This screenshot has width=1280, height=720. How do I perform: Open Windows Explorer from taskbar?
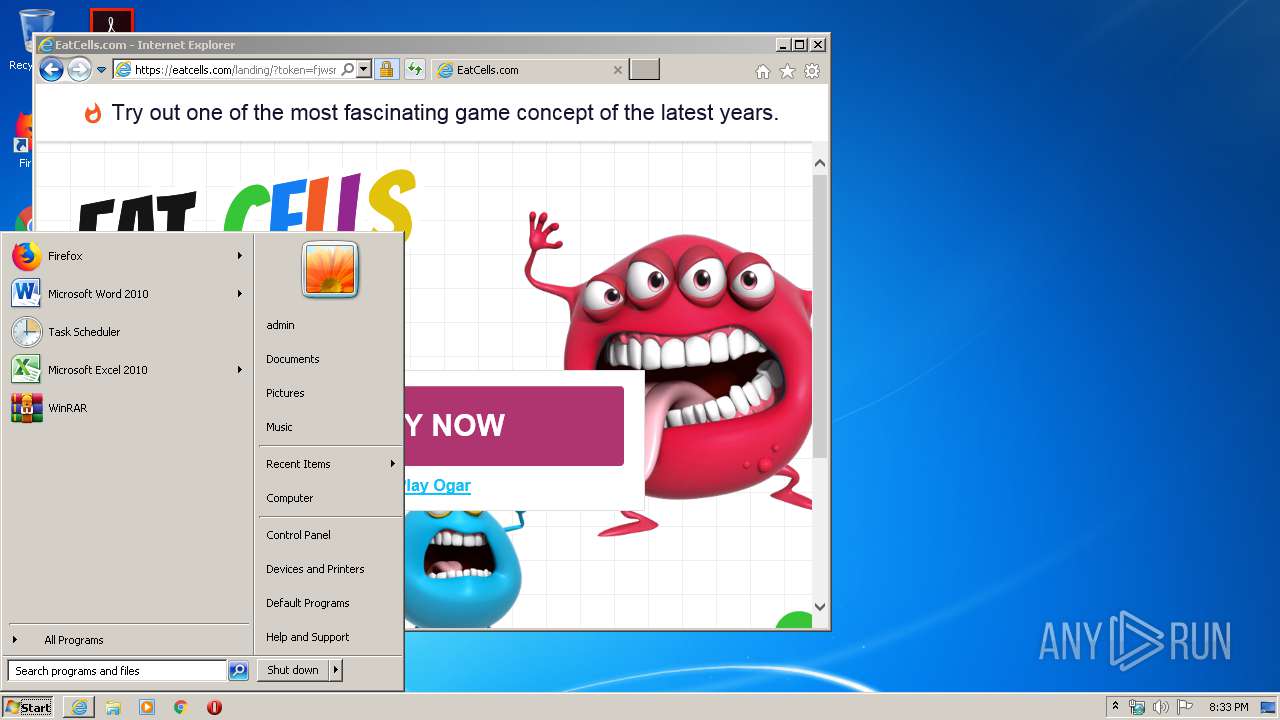(113, 707)
